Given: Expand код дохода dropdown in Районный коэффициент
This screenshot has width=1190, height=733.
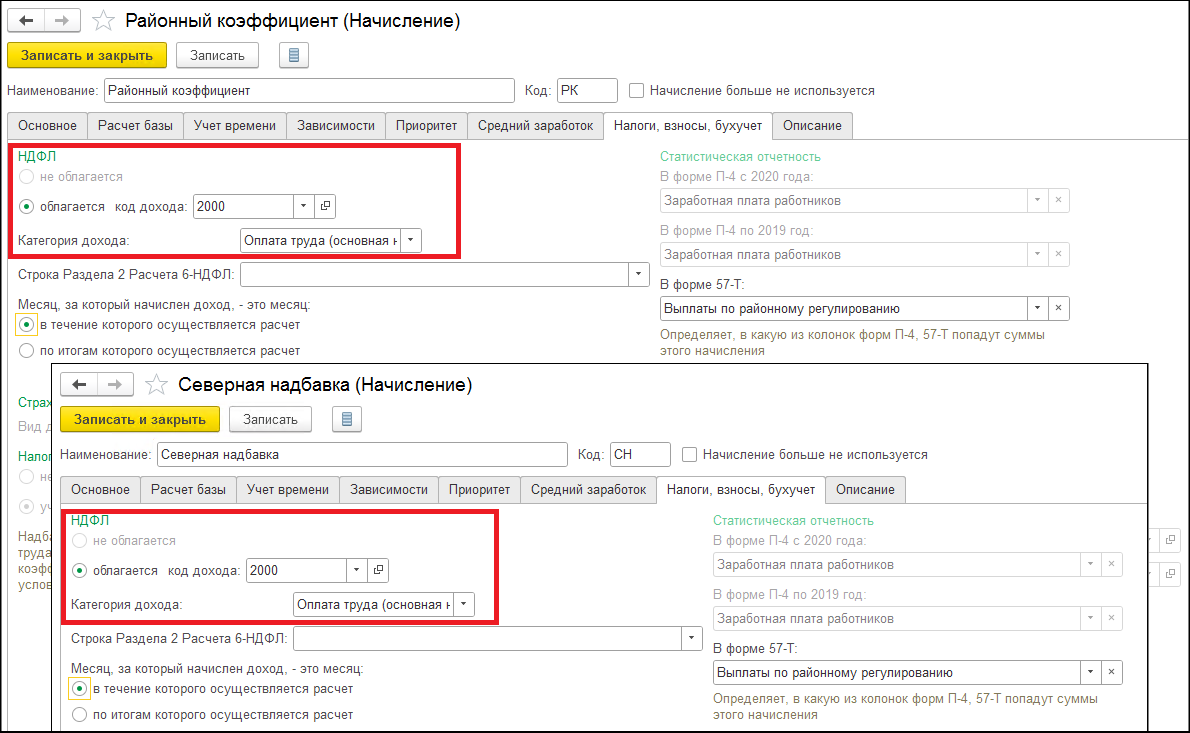Looking at the screenshot, I should click(304, 206).
